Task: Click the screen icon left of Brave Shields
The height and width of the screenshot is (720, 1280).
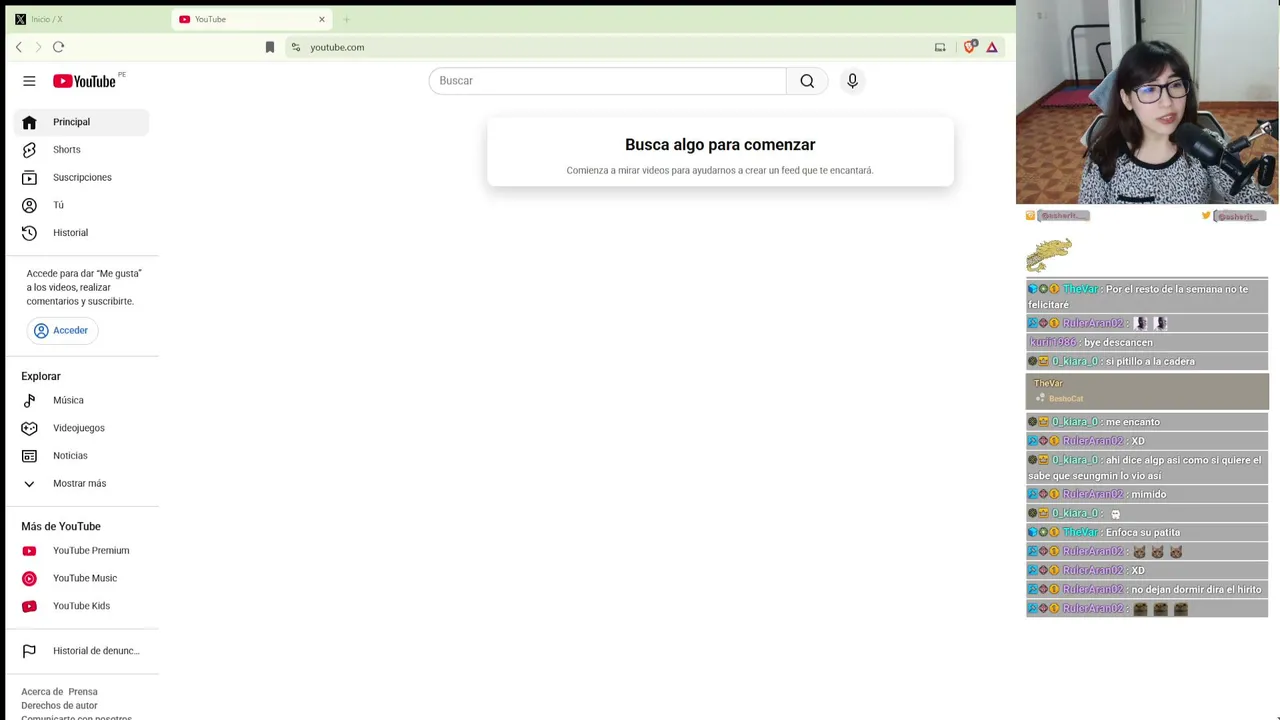Action: click(x=940, y=47)
